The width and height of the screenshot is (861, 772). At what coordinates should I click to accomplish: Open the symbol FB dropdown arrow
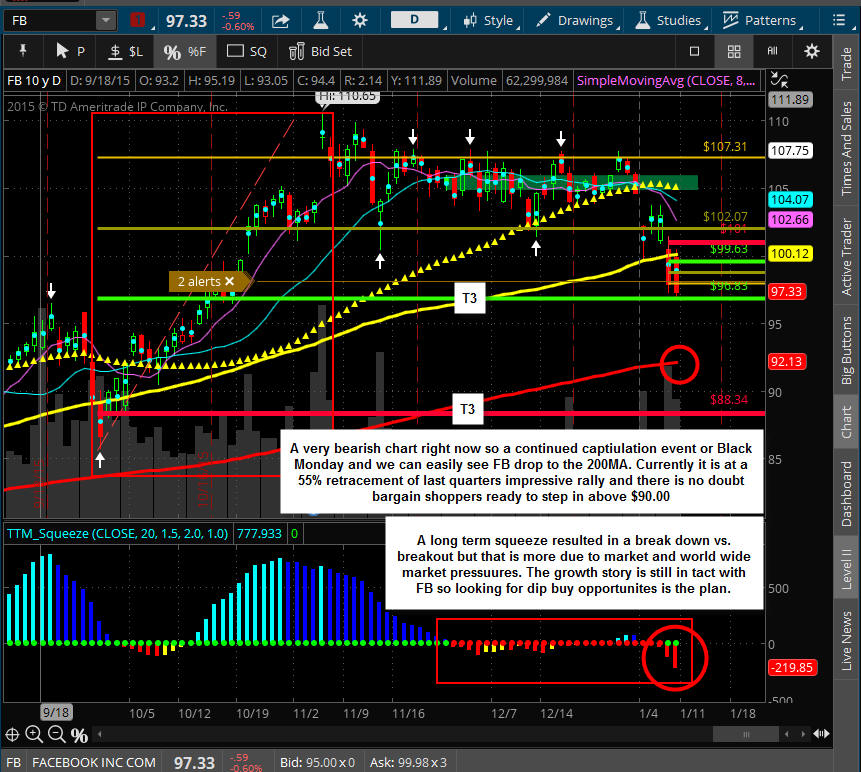104,21
